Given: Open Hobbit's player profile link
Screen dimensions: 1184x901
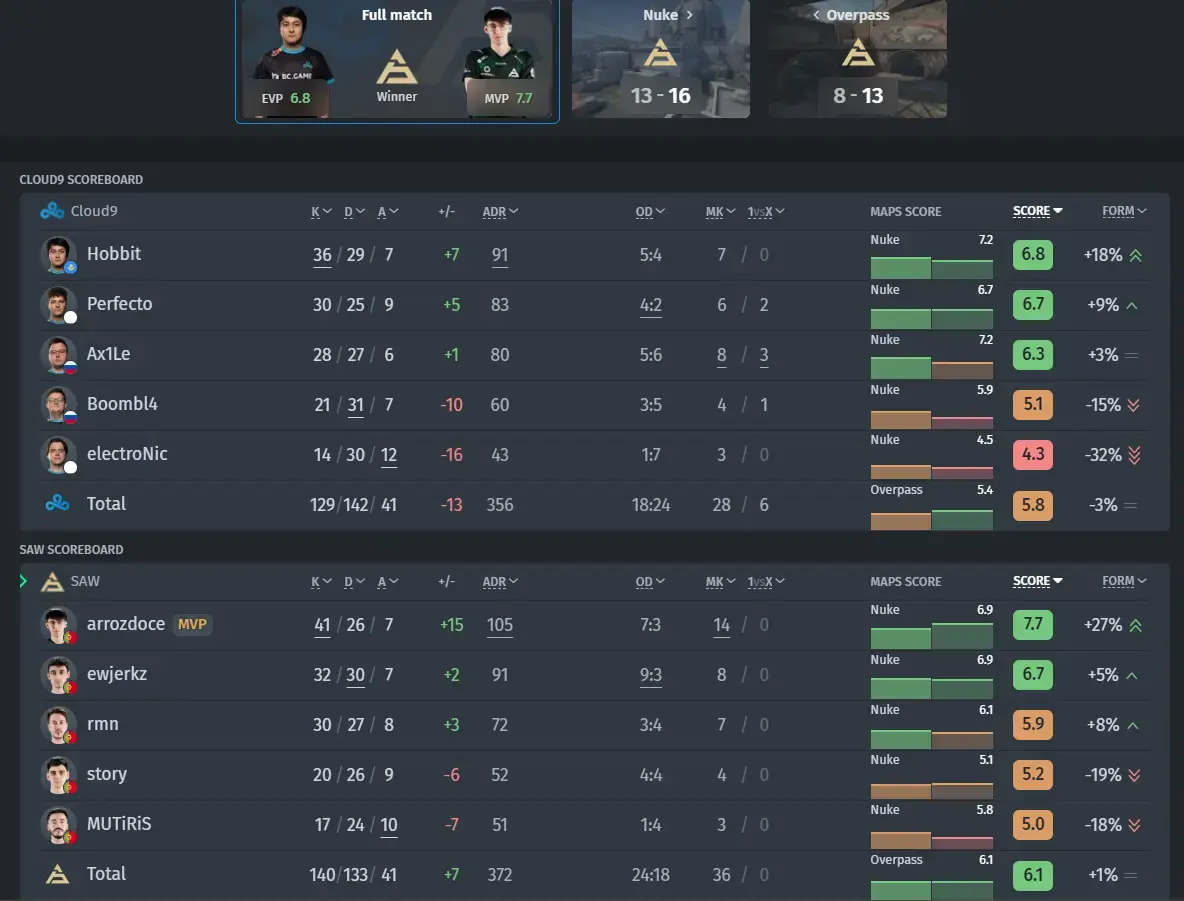Looking at the screenshot, I should pyautogui.click(x=114, y=254).
